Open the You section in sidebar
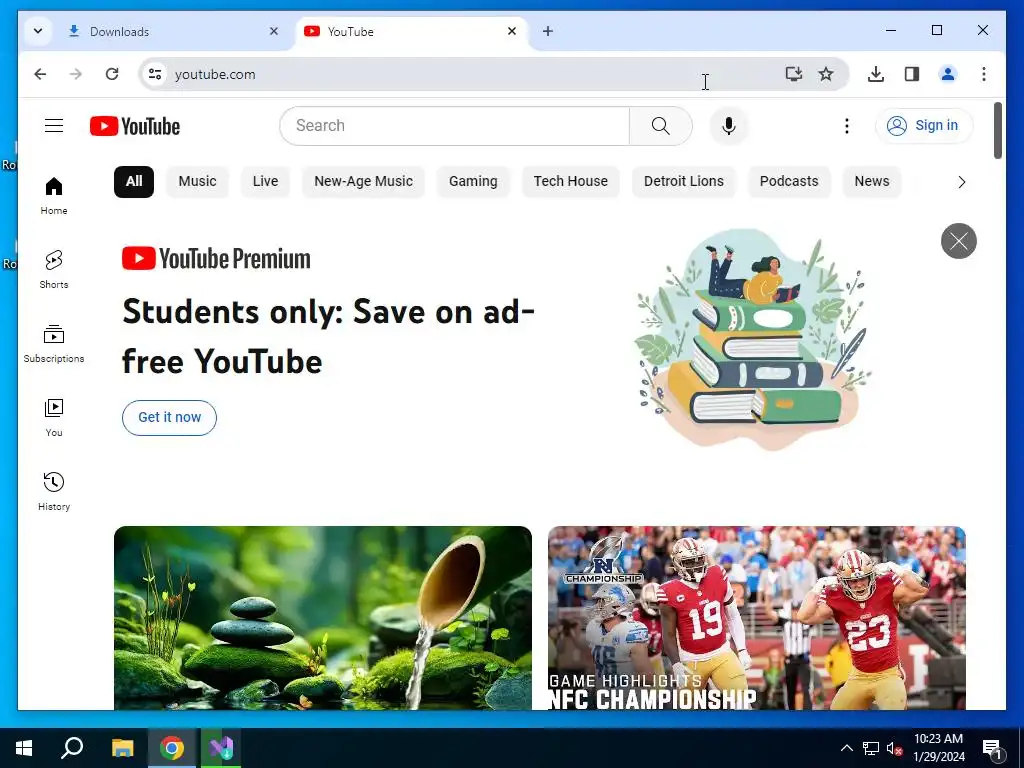Viewport: 1024px width, 768px height. pyautogui.click(x=54, y=417)
